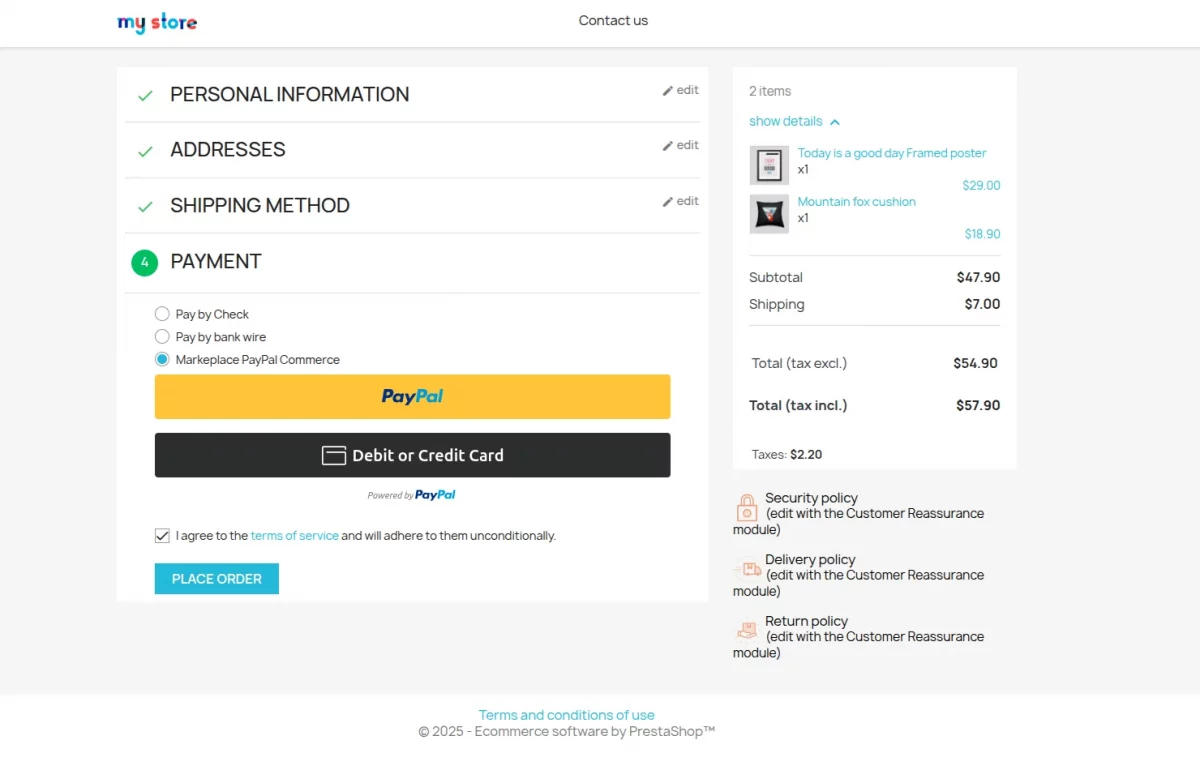The width and height of the screenshot is (1200, 783).
Task: Click the Security policy padlock icon
Action: pyautogui.click(x=747, y=508)
